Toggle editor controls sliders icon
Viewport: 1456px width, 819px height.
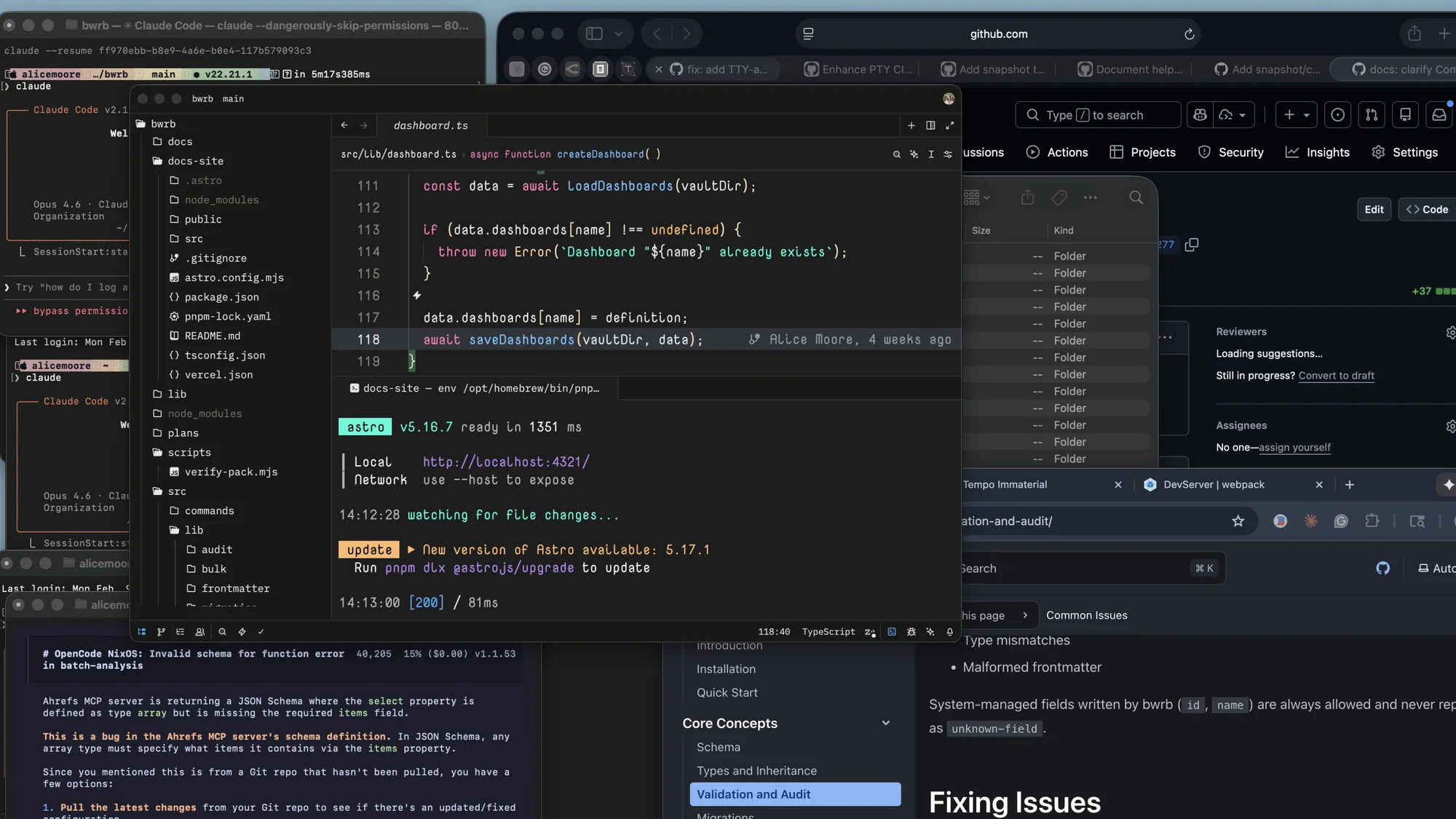pos(947,154)
